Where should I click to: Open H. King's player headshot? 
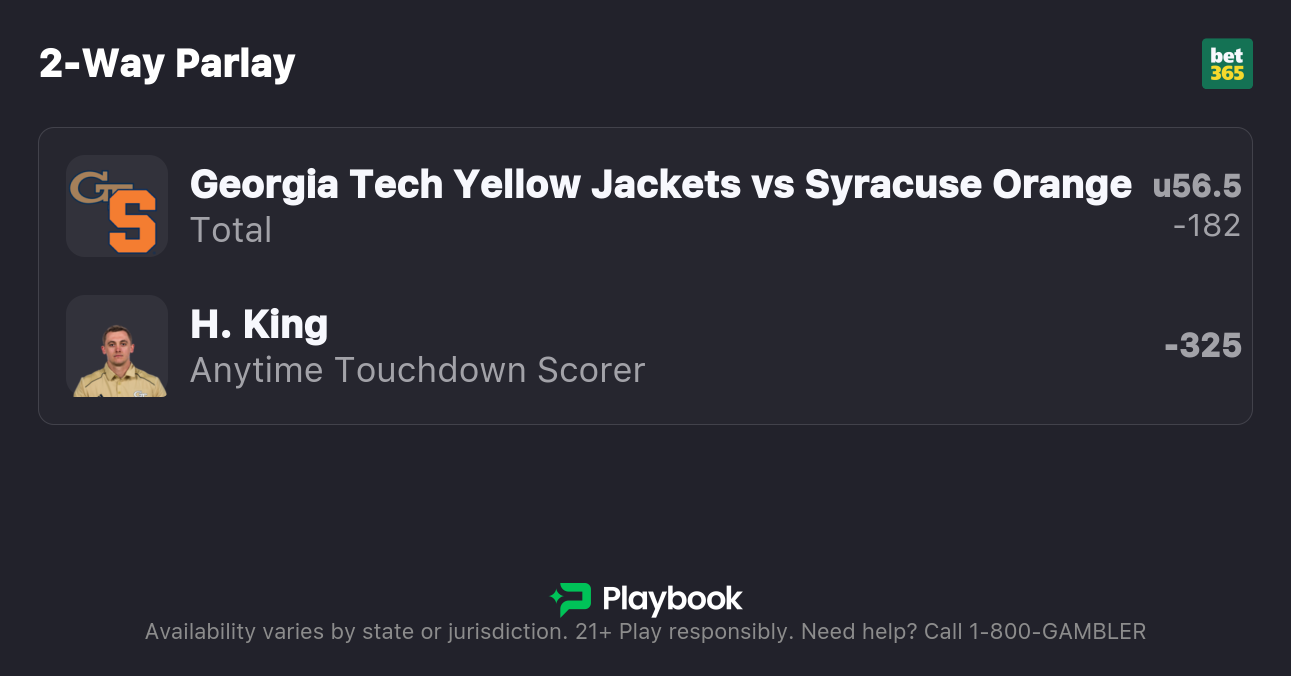click(117, 347)
